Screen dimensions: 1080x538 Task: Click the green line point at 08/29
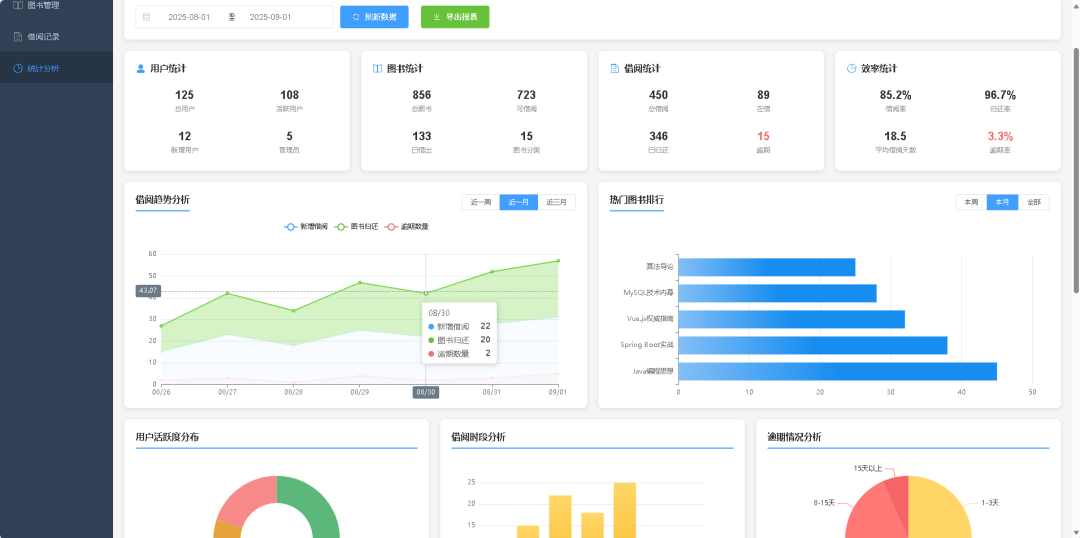coord(360,282)
